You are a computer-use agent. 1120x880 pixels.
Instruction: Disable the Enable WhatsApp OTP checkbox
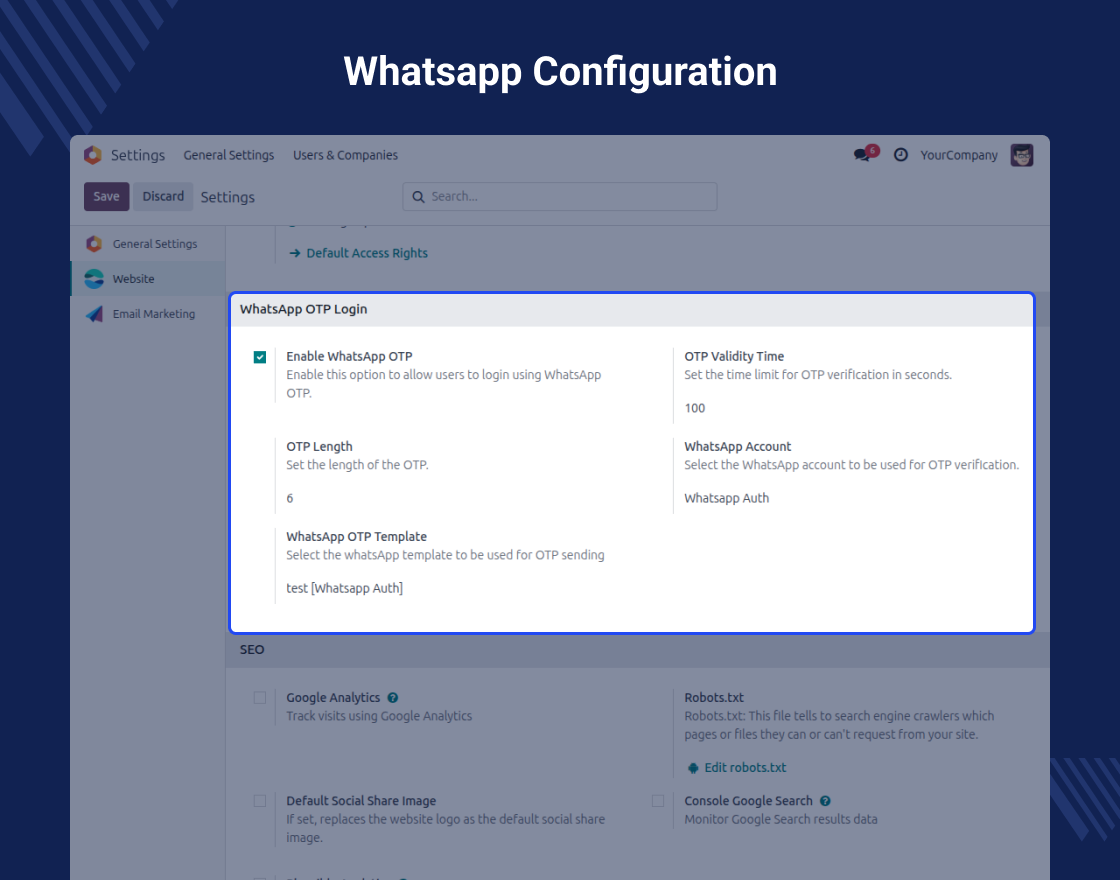click(x=260, y=357)
